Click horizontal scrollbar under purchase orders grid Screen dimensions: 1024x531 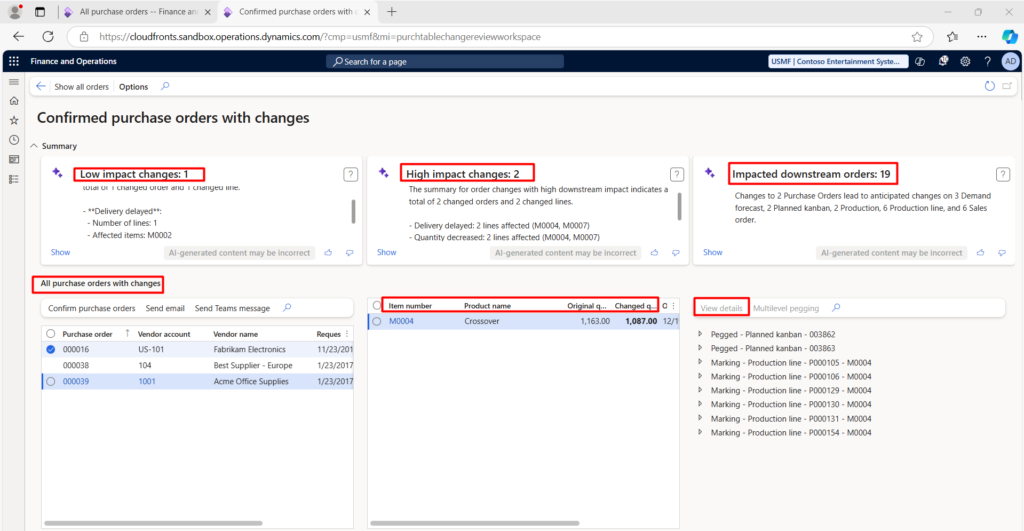click(x=153, y=523)
